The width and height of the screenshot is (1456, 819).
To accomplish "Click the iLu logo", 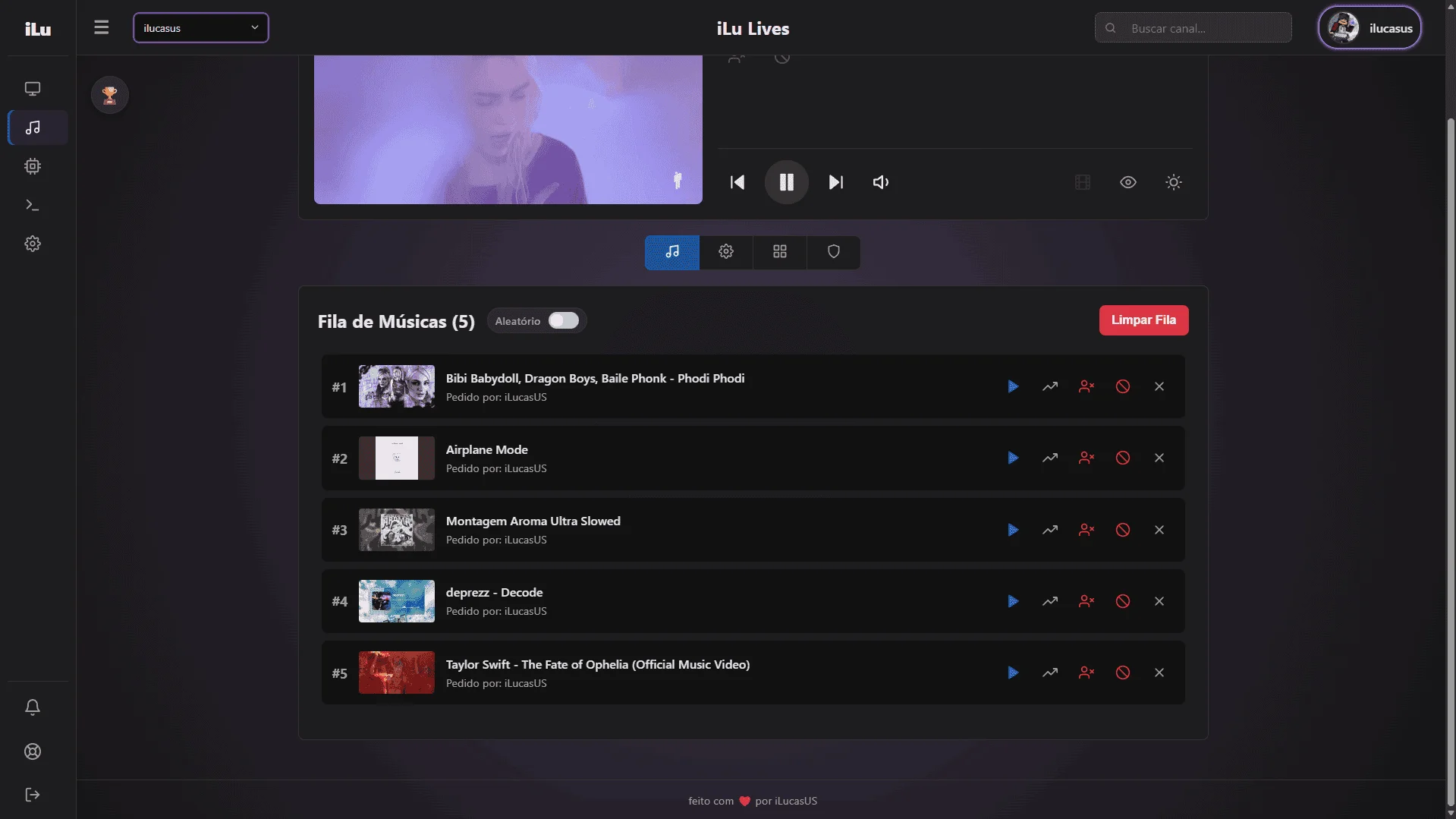I will 38,29.
